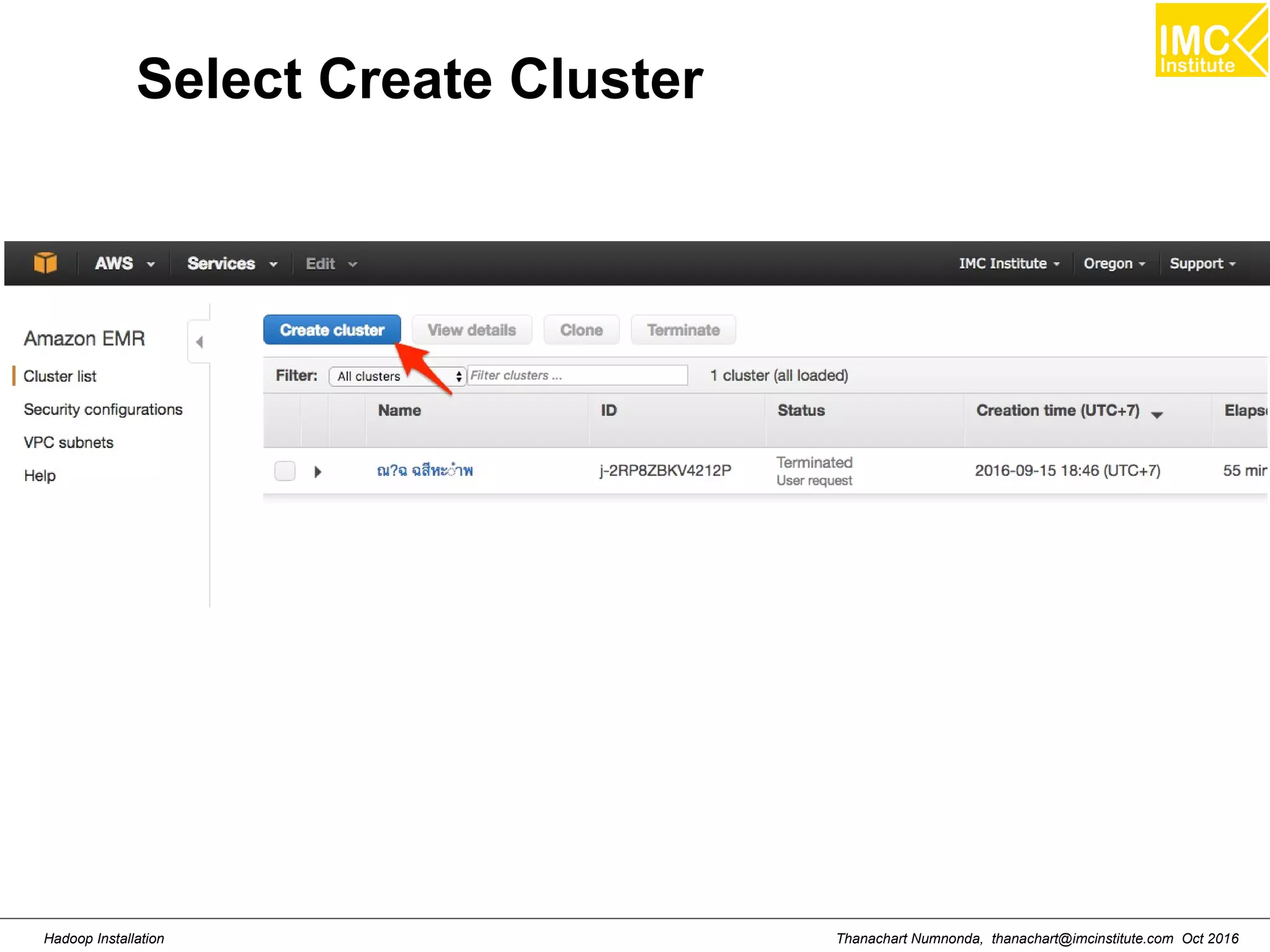Sort by the Name column header
The width and height of the screenshot is (1270, 952).
[x=399, y=410]
